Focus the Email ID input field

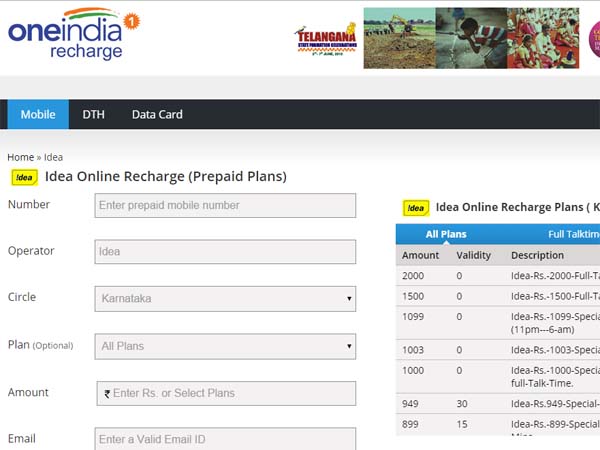(x=226, y=439)
